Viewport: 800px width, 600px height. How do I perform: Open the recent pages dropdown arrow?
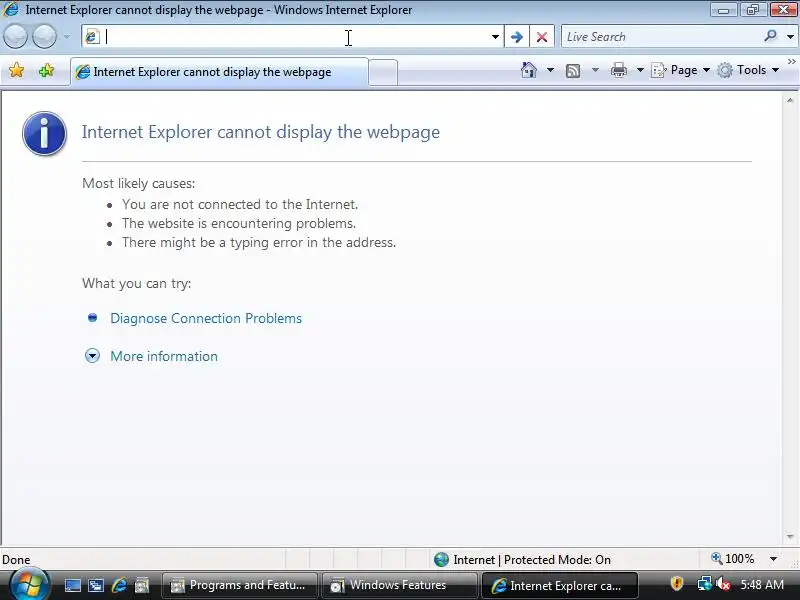coord(67,37)
